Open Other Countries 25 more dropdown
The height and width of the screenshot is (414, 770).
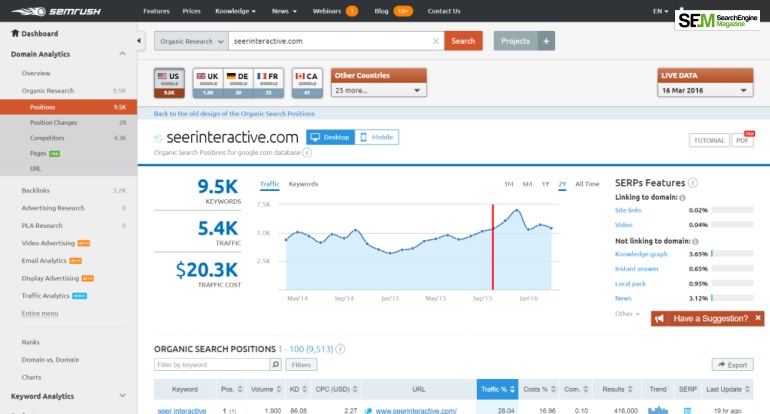(378, 90)
